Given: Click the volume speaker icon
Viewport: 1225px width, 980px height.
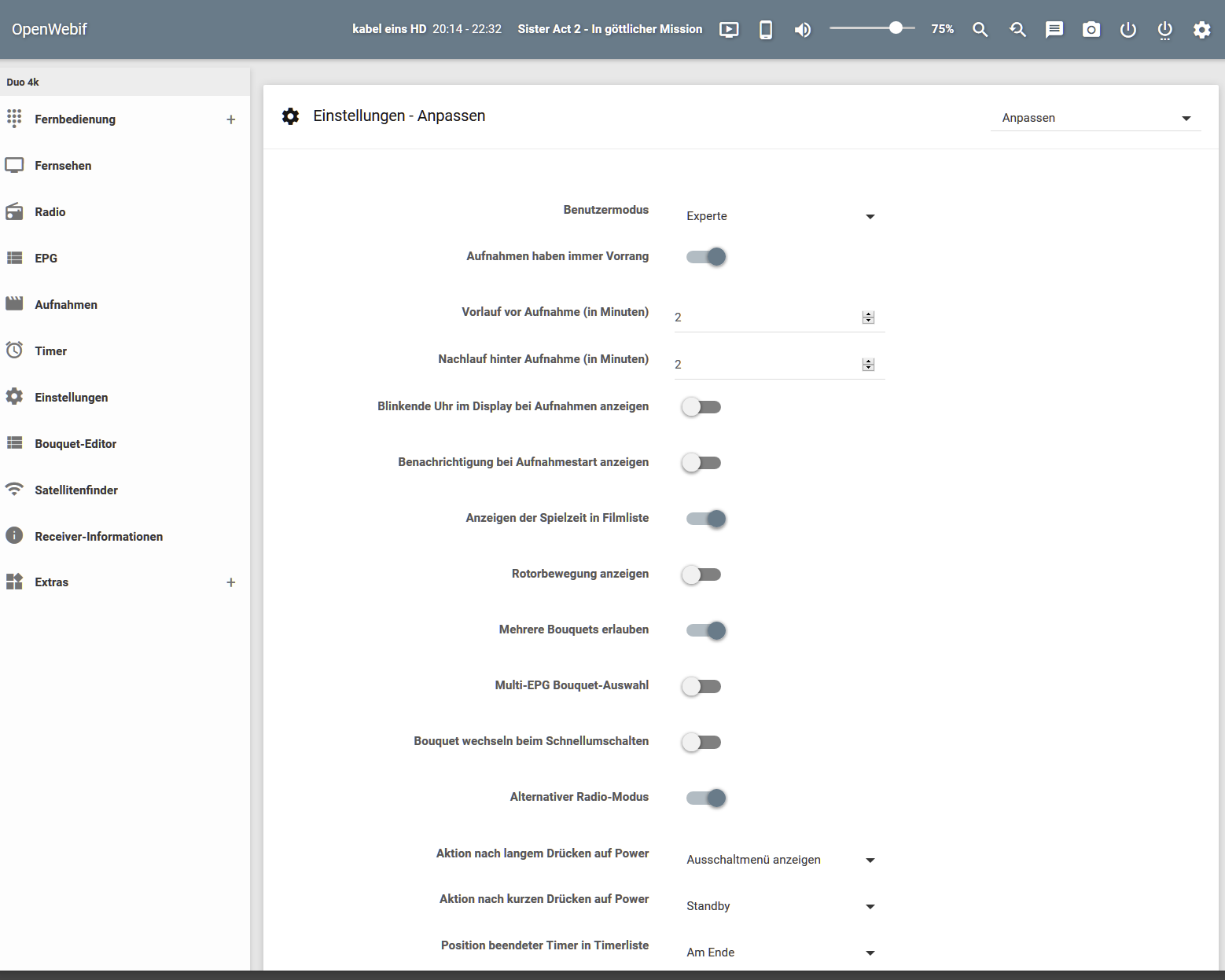Looking at the screenshot, I should click(x=802, y=29).
